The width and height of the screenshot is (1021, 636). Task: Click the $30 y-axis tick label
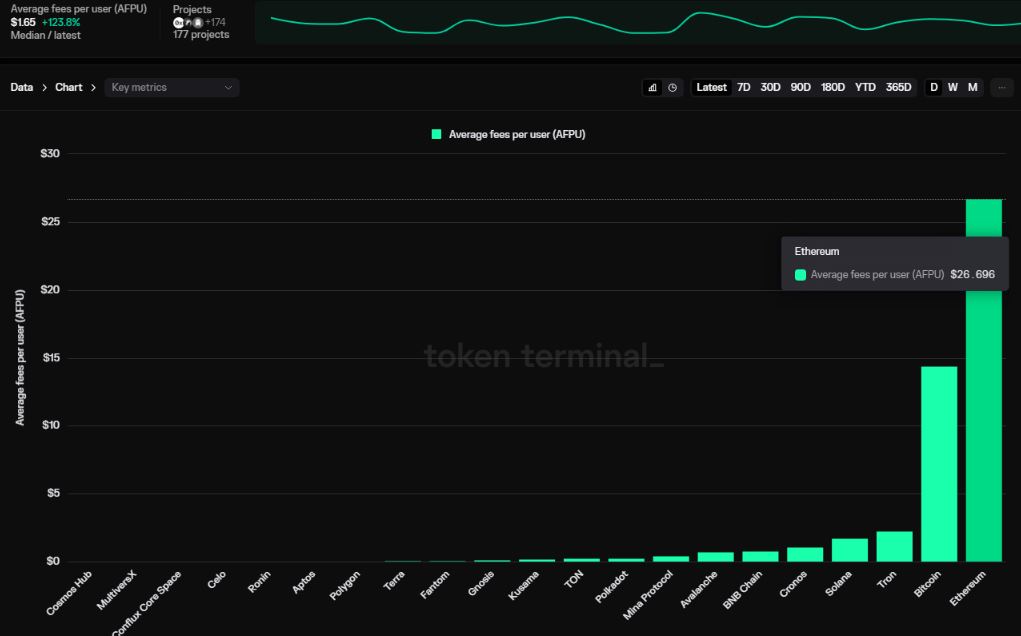pos(50,154)
